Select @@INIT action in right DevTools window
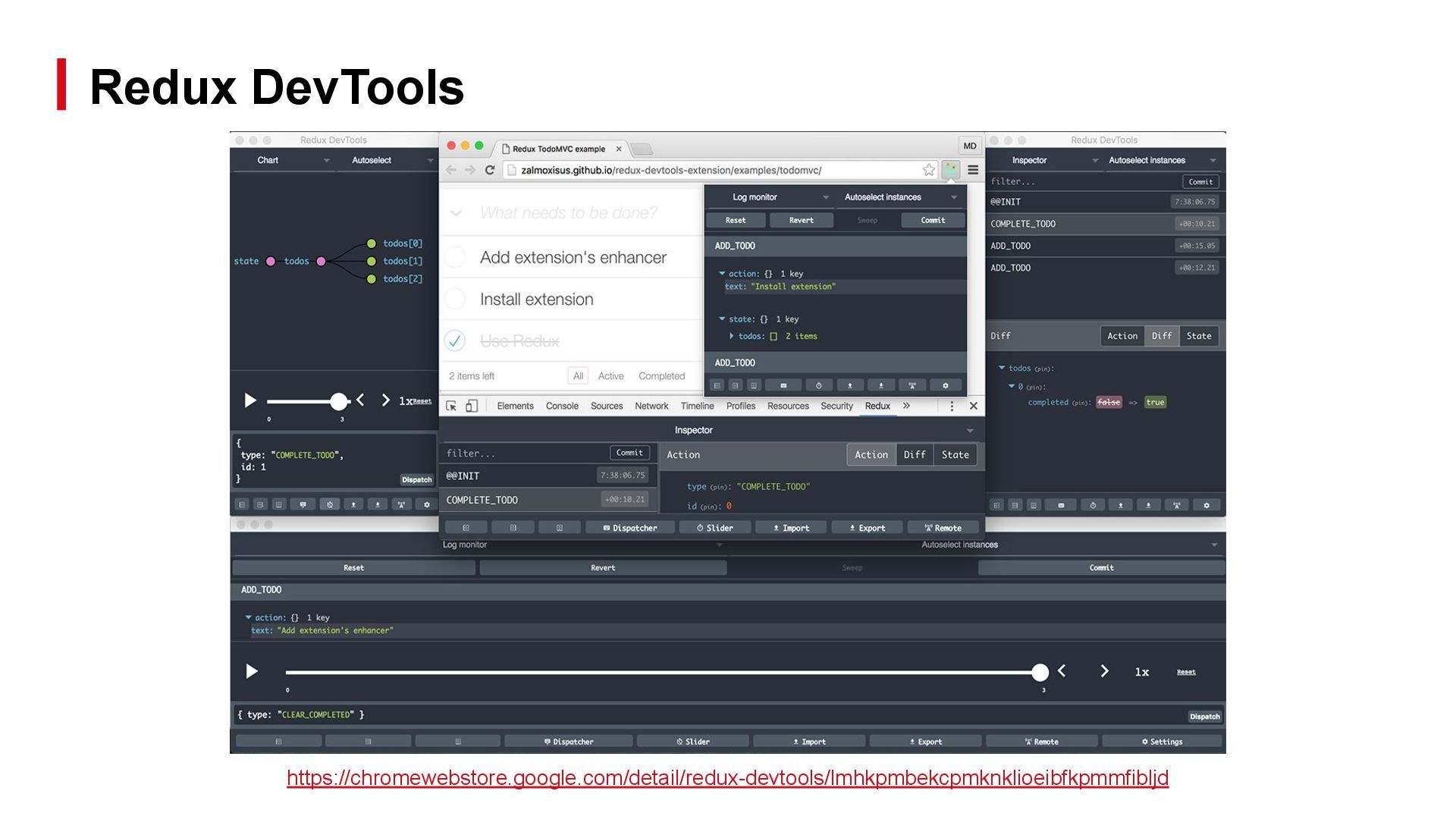 [x=1104, y=202]
